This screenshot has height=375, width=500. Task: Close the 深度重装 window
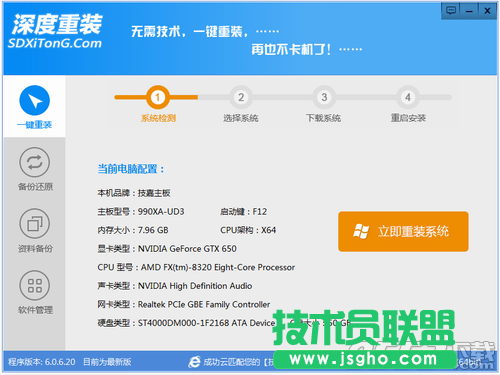487,11
